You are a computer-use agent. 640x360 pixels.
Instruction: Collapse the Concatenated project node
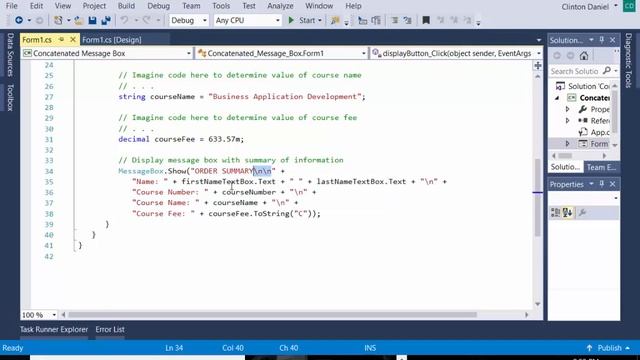click(557, 98)
